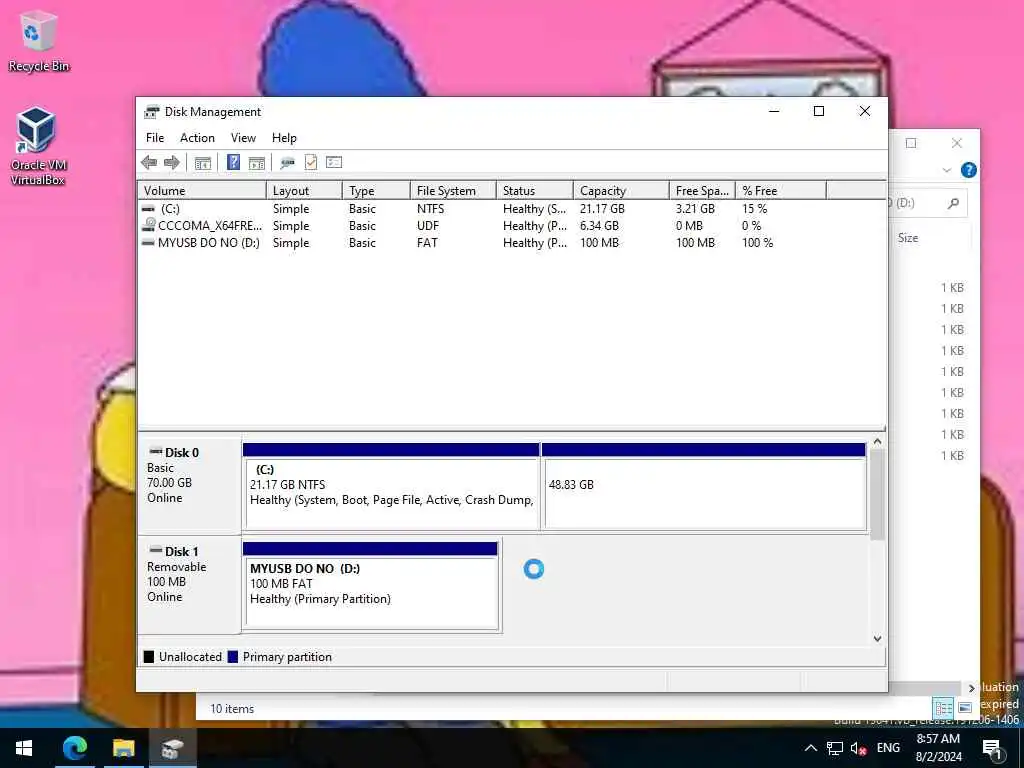The width and height of the screenshot is (1024, 768).
Task: Open File Explorer from the taskbar
Action: point(123,748)
